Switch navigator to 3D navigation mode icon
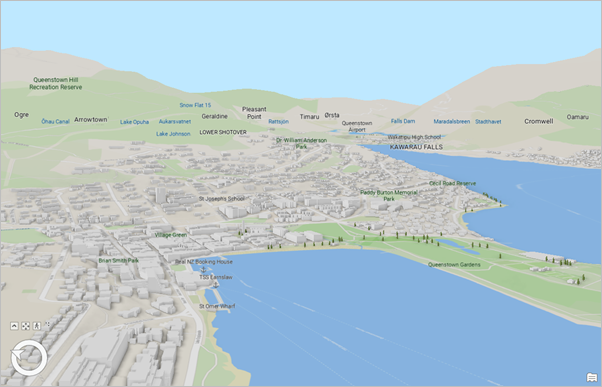This screenshot has height=387, width=602. 25,326
